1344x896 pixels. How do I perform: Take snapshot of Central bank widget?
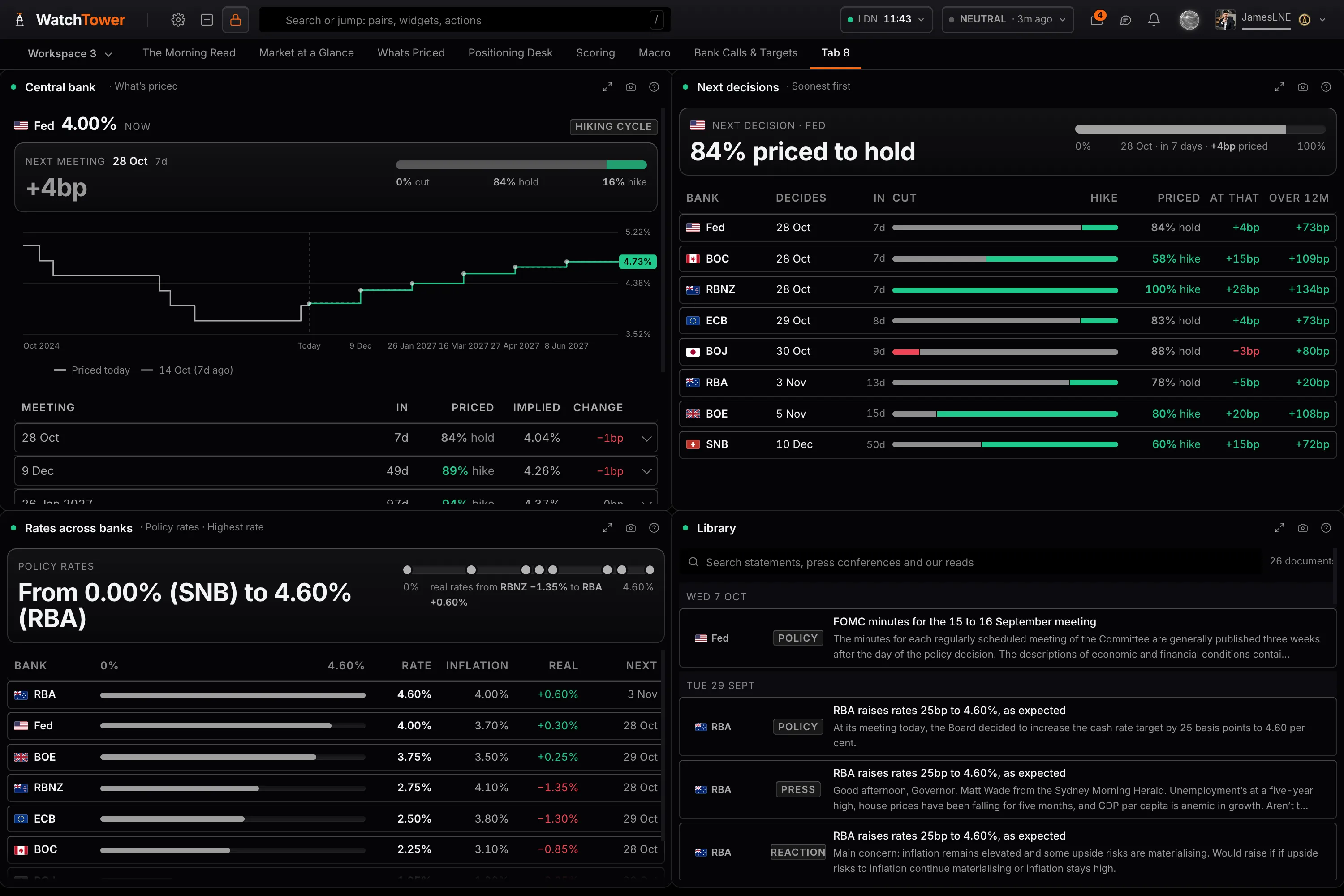tap(631, 87)
